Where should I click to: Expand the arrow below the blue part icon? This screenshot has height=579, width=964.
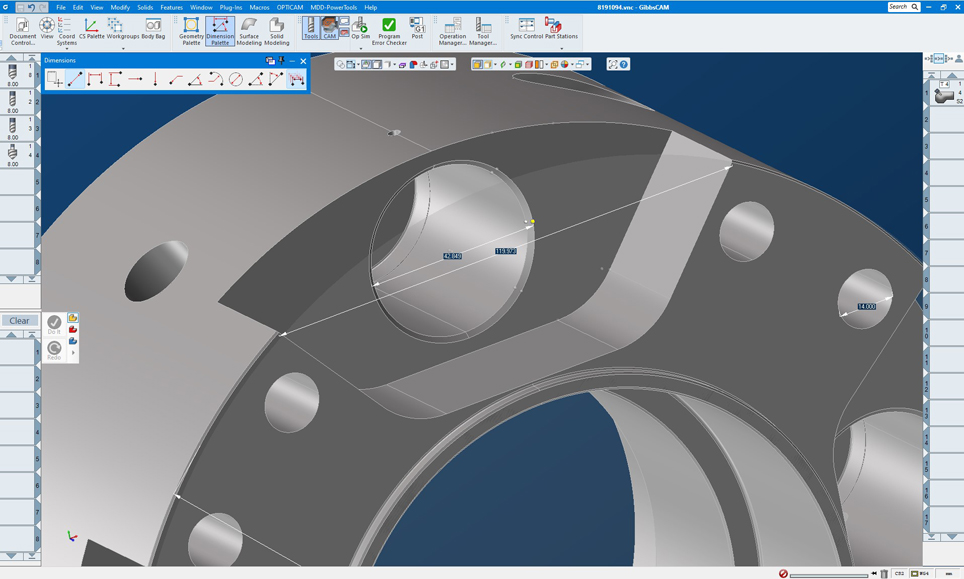pos(73,353)
